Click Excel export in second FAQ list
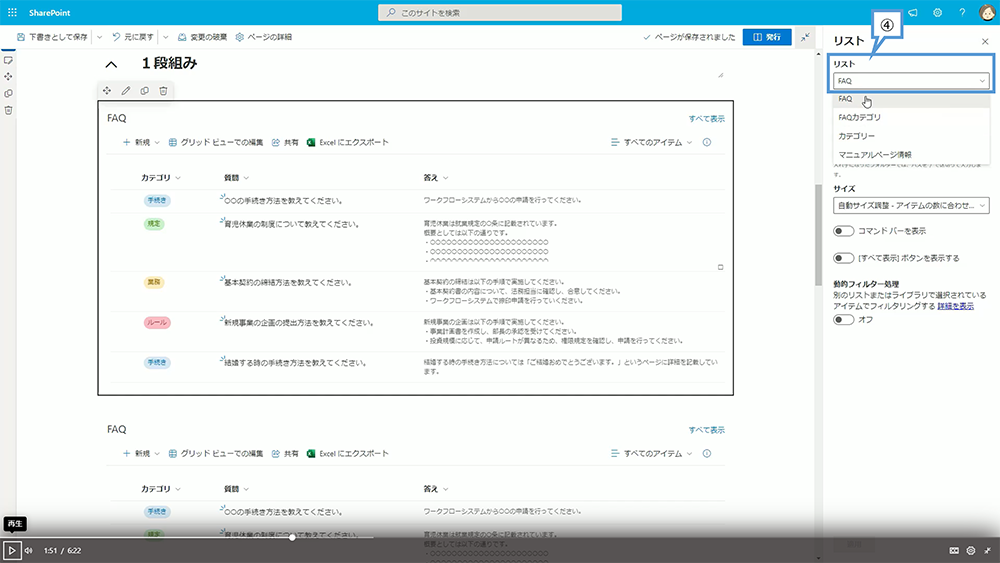The image size is (1000, 563). [x=348, y=453]
